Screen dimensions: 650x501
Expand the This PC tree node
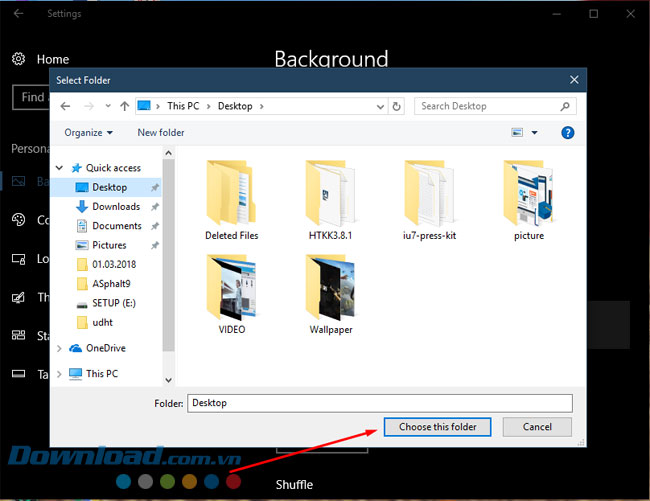59,374
